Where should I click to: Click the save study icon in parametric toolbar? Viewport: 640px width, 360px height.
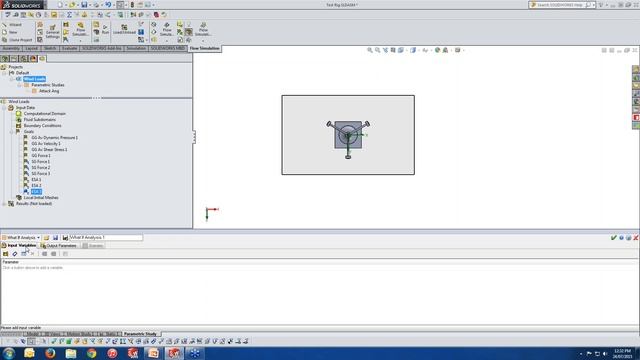click(56, 238)
